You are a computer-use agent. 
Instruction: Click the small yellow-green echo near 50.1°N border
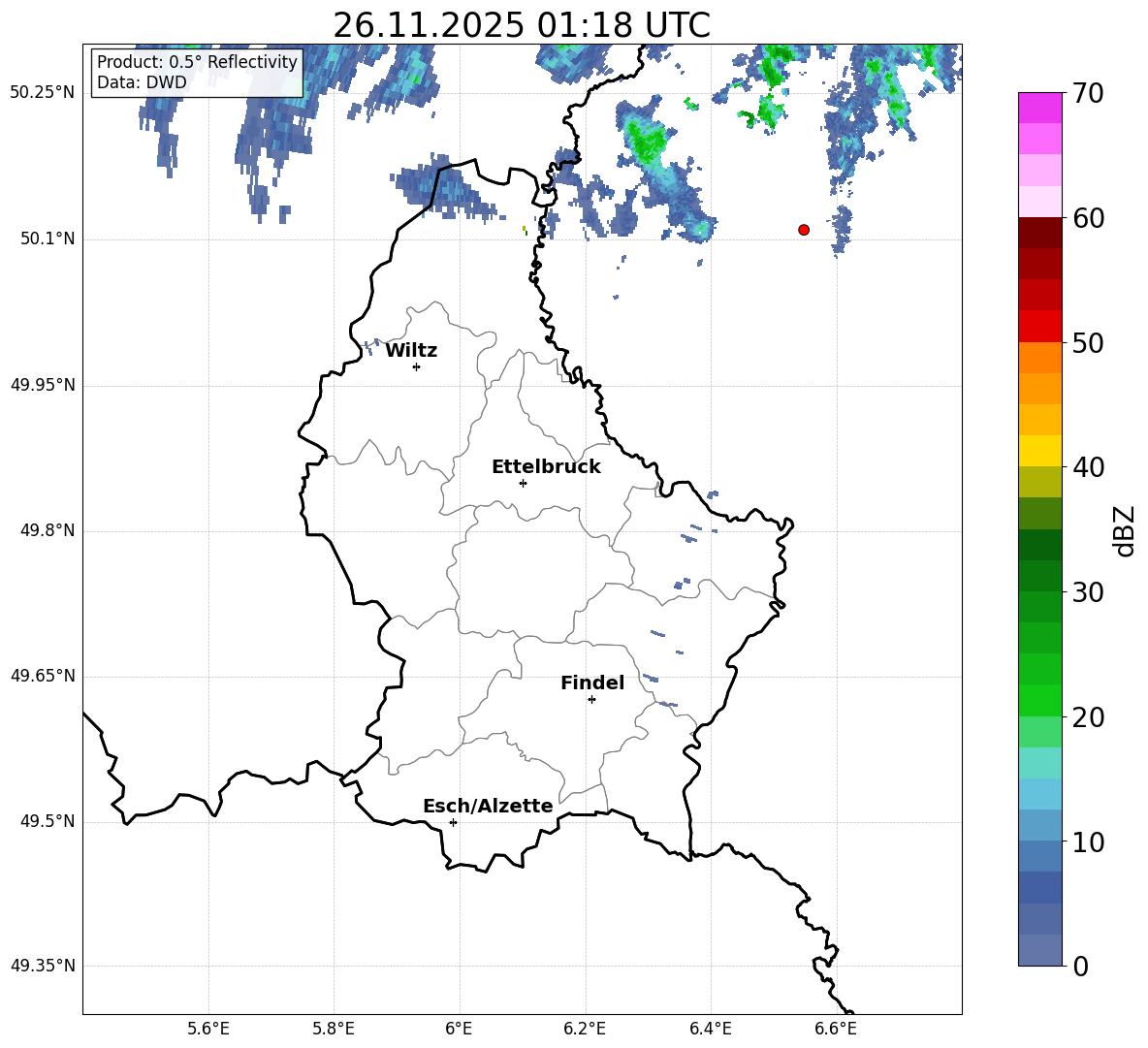(x=525, y=230)
